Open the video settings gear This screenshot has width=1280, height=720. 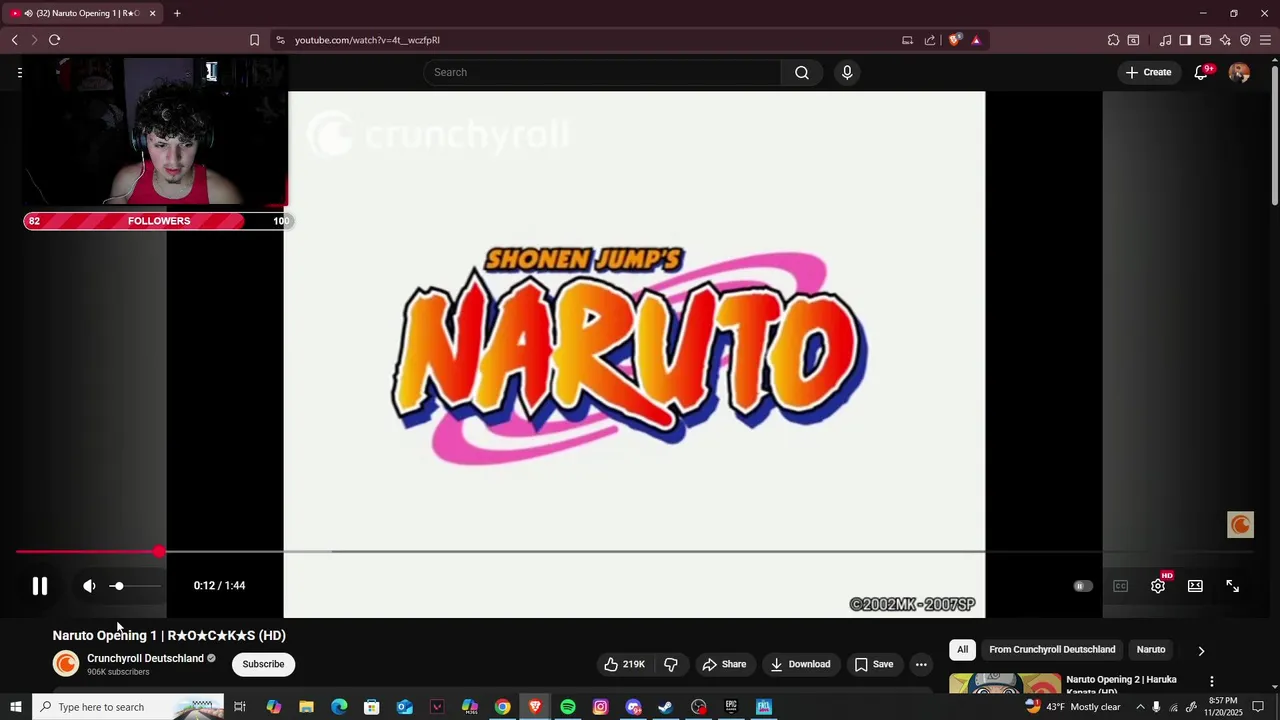coord(1158,586)
